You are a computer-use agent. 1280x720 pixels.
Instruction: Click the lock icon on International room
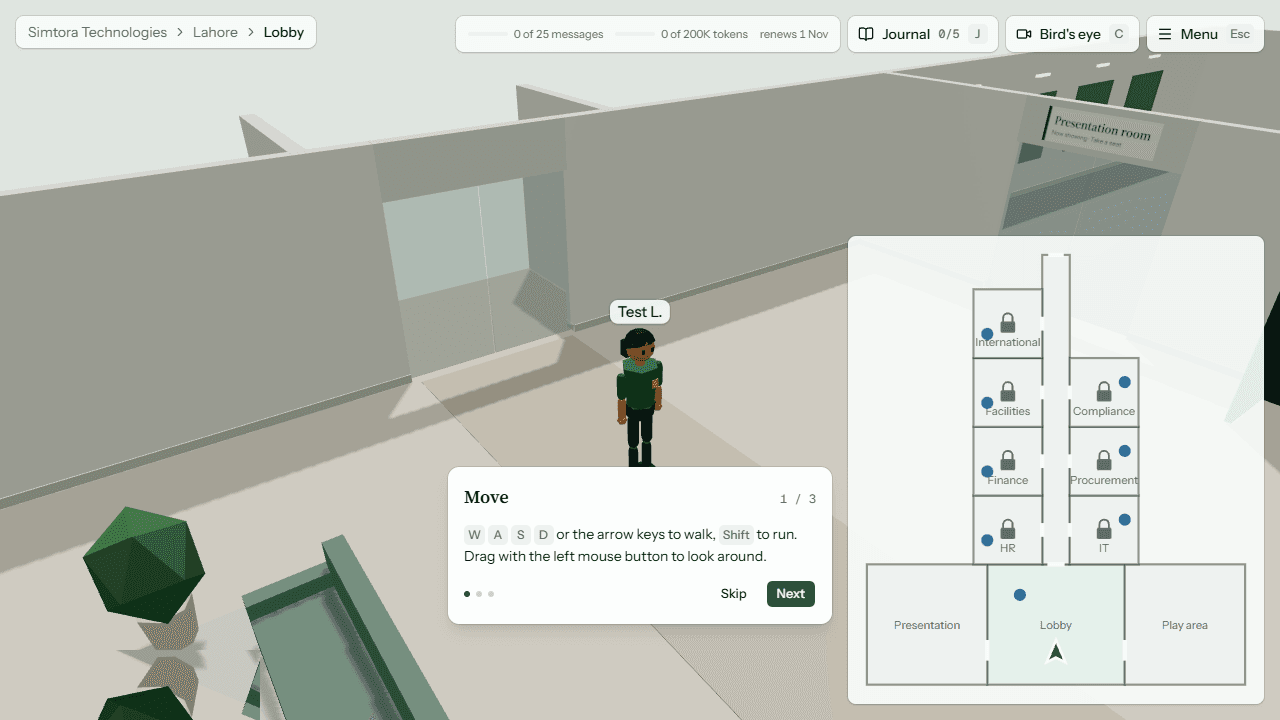pos(1008,323)
